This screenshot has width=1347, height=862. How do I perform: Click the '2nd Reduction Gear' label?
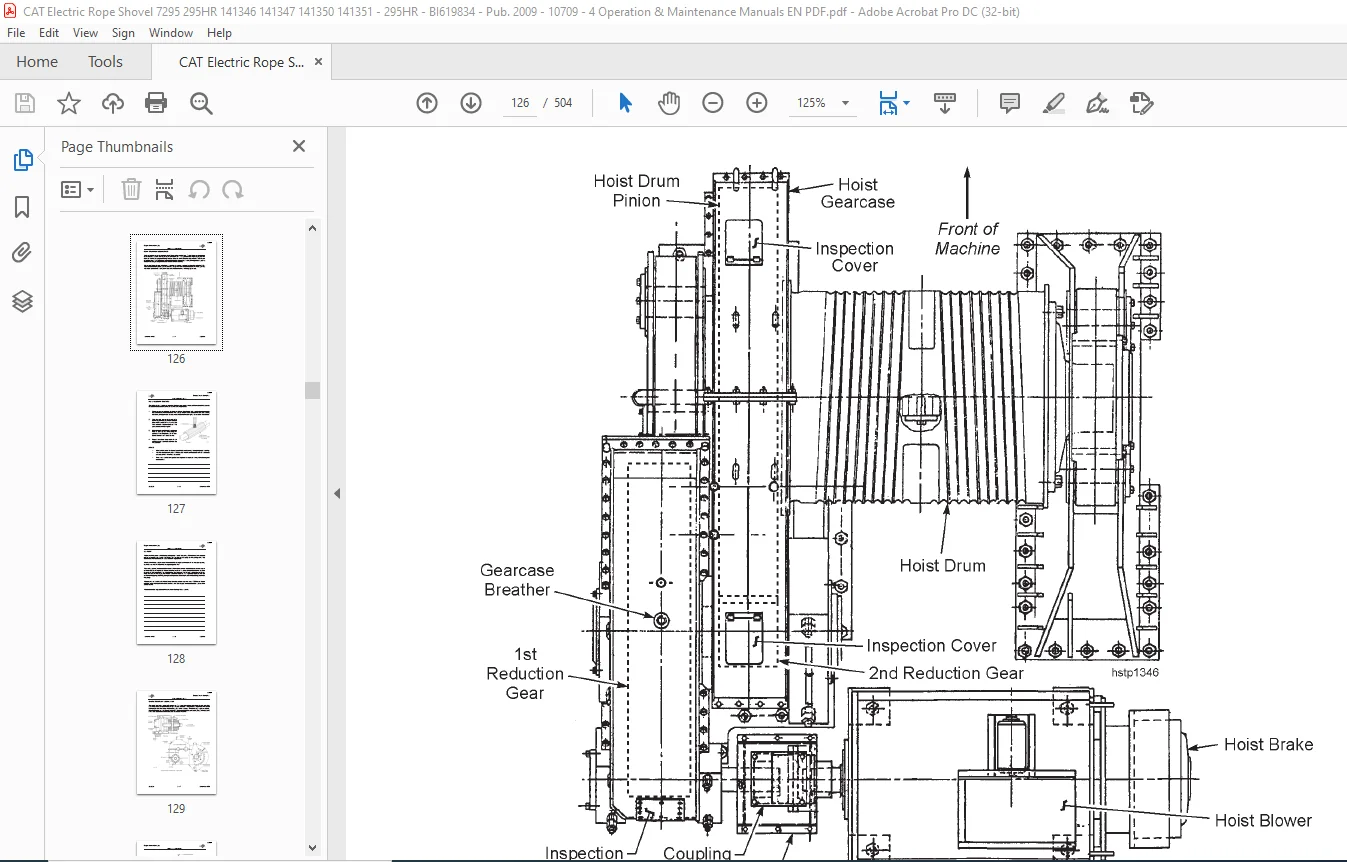(946, 674)
